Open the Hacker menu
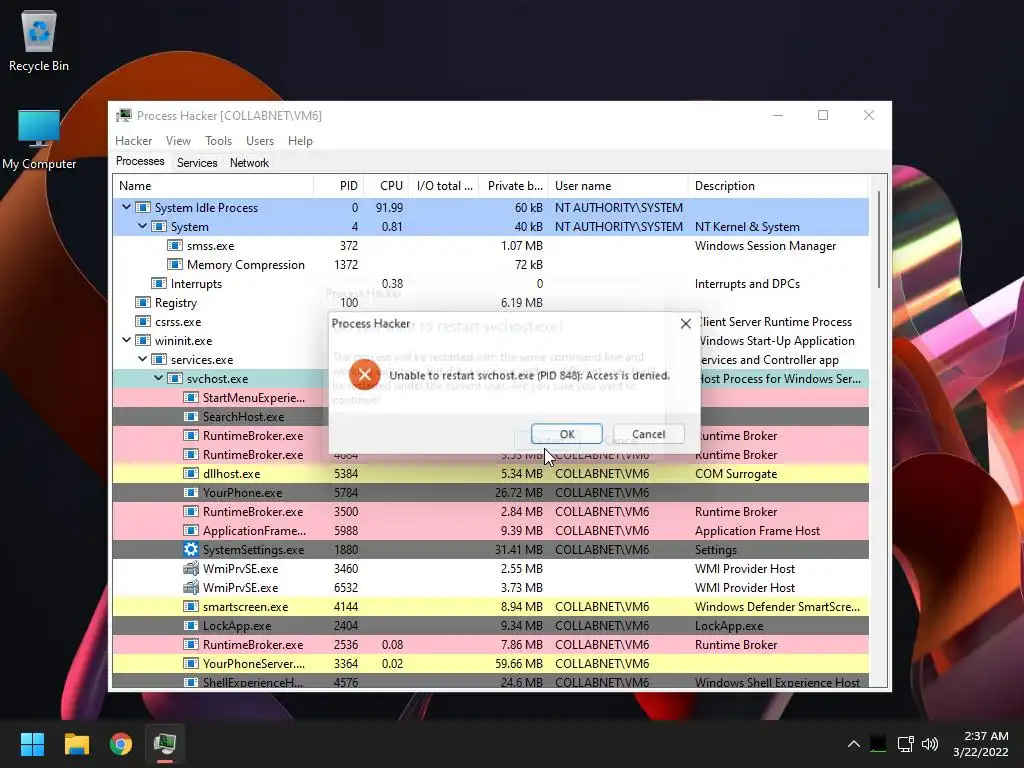 133,140
